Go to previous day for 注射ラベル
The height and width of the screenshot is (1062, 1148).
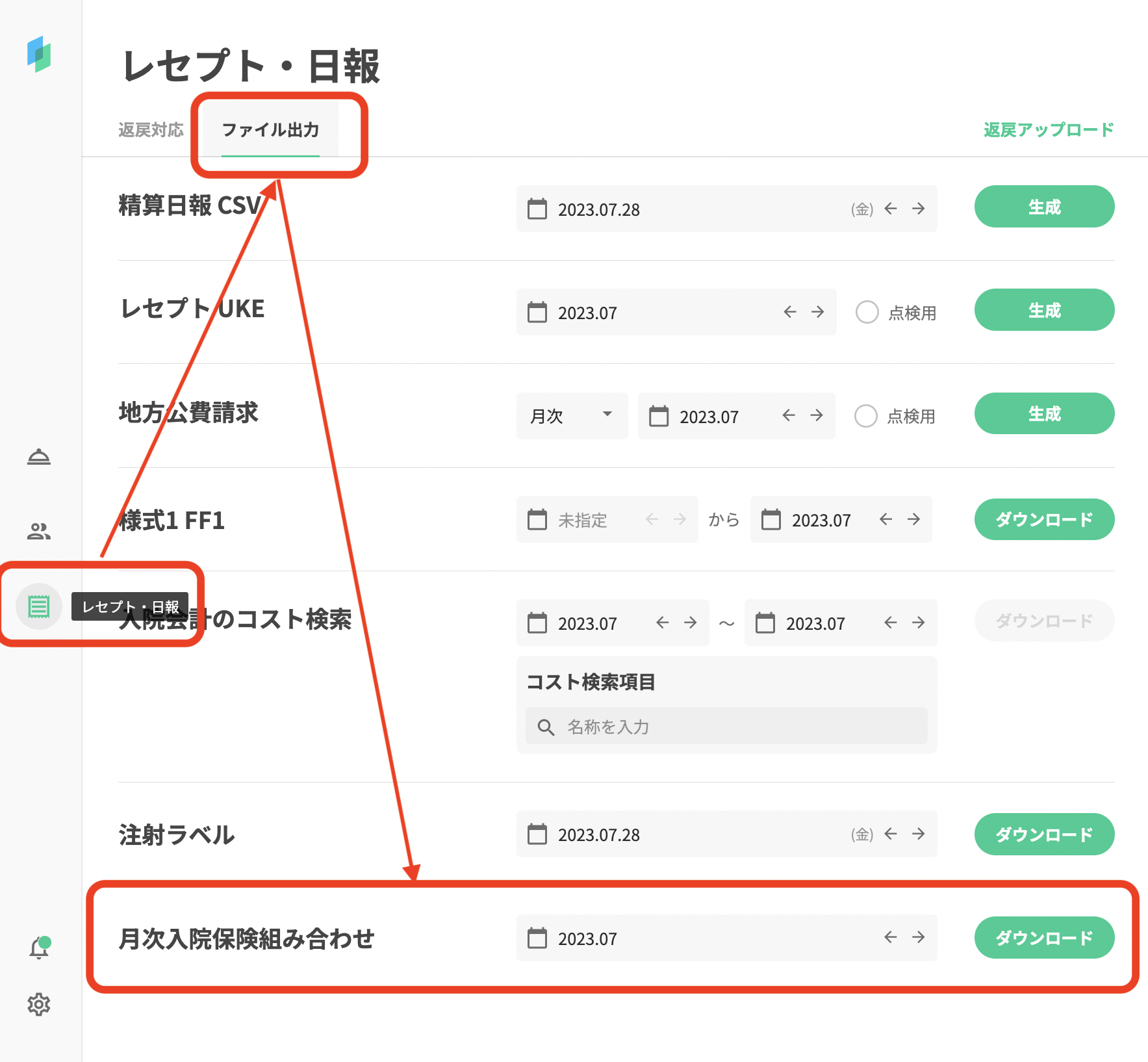click(x=891, y=833)
